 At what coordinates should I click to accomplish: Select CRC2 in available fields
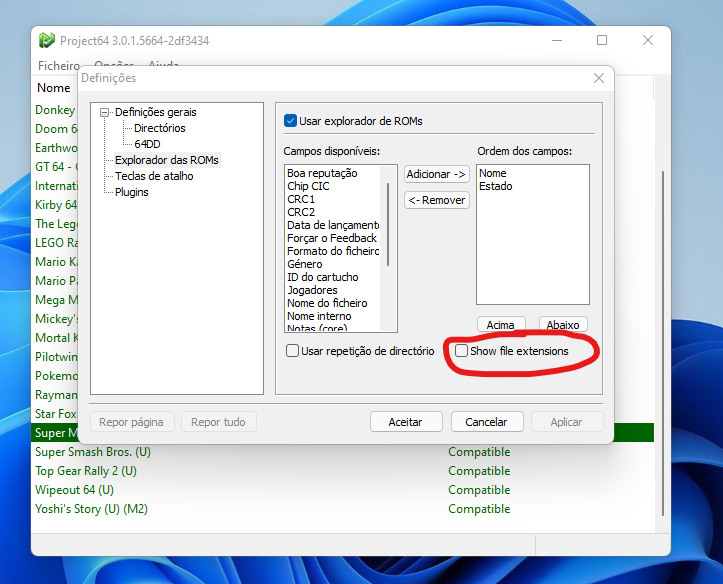click(x=301, y=212)
